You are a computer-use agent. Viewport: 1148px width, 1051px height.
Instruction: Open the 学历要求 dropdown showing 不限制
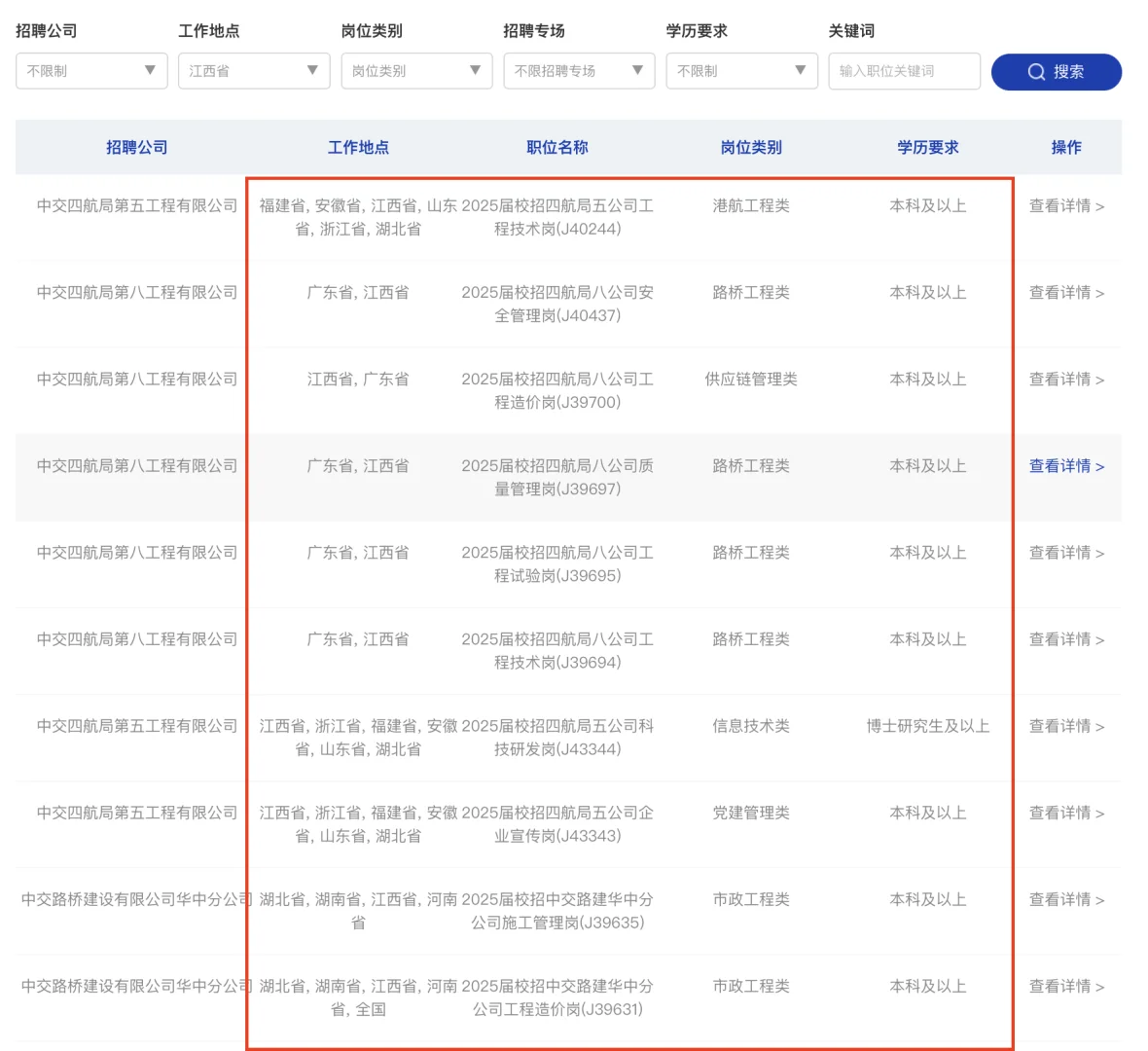point(741,71)
